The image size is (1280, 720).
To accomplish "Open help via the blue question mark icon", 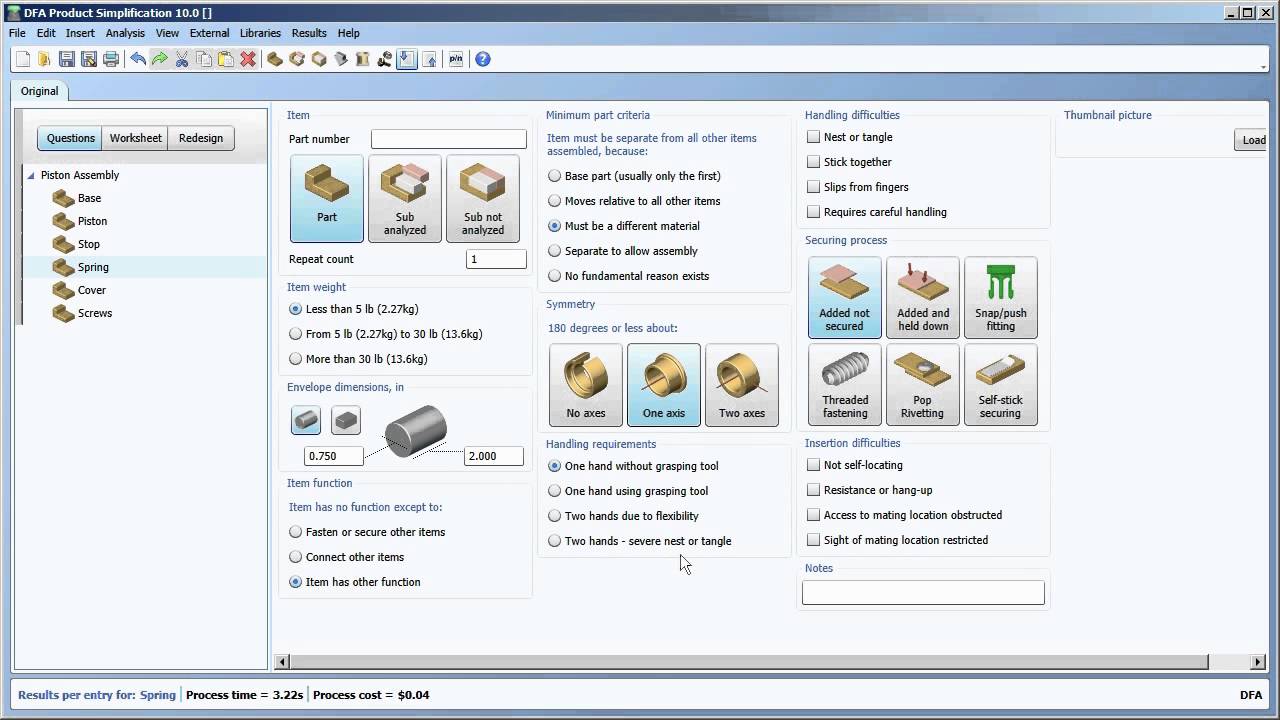I will (483, 59).
